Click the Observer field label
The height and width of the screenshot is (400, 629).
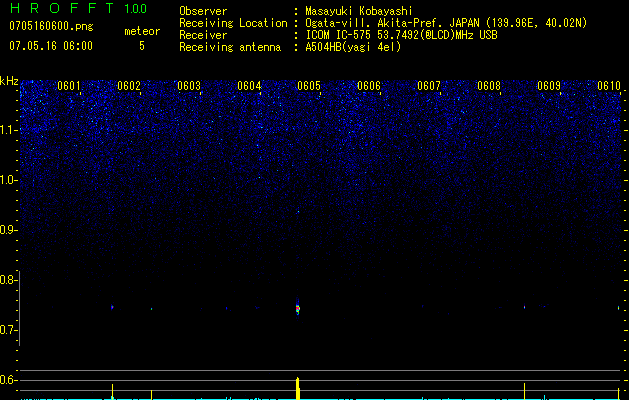click(203, 11)
